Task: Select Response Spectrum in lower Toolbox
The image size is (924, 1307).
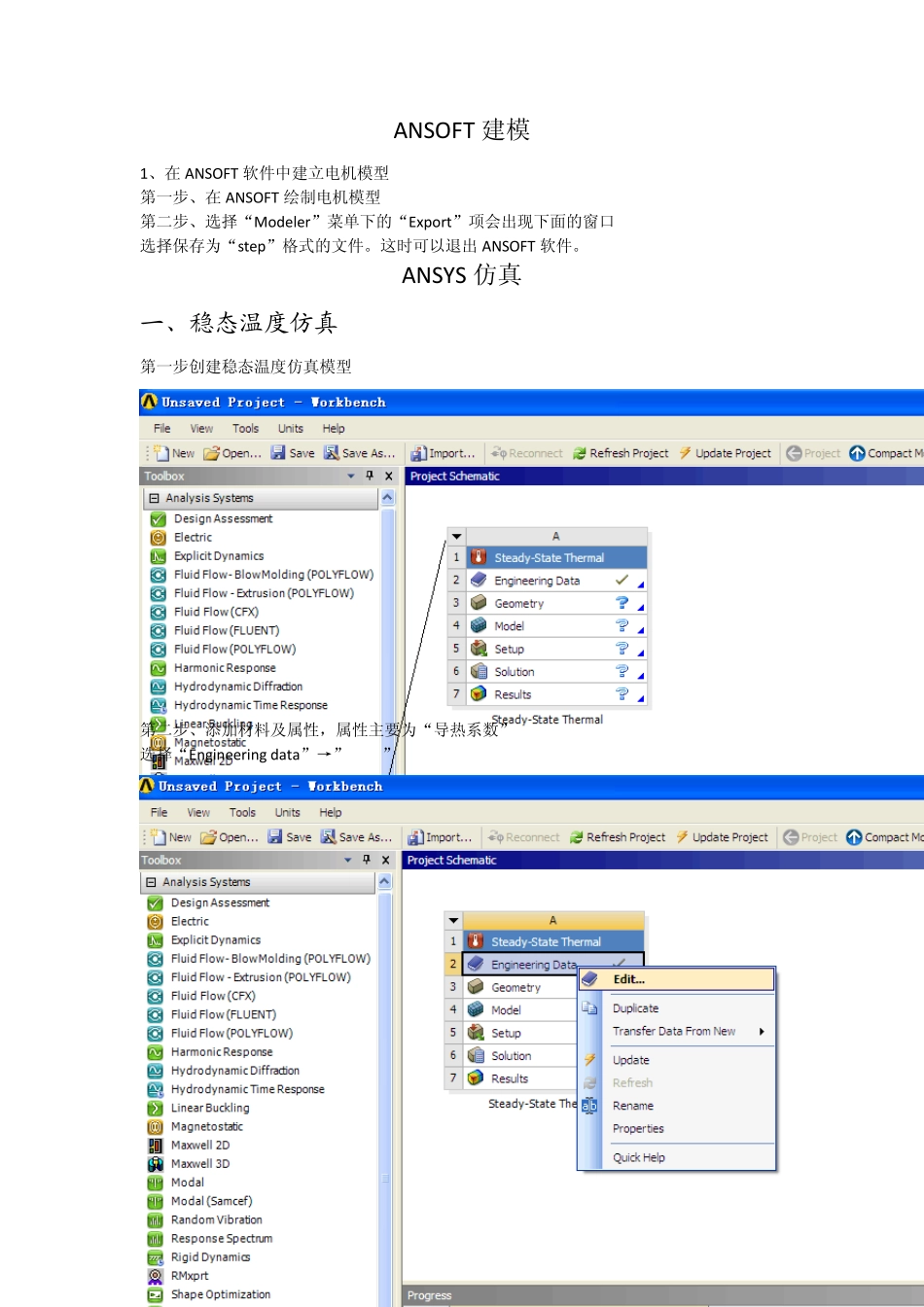Action: pyautogui.click(x=222, y=1239)
